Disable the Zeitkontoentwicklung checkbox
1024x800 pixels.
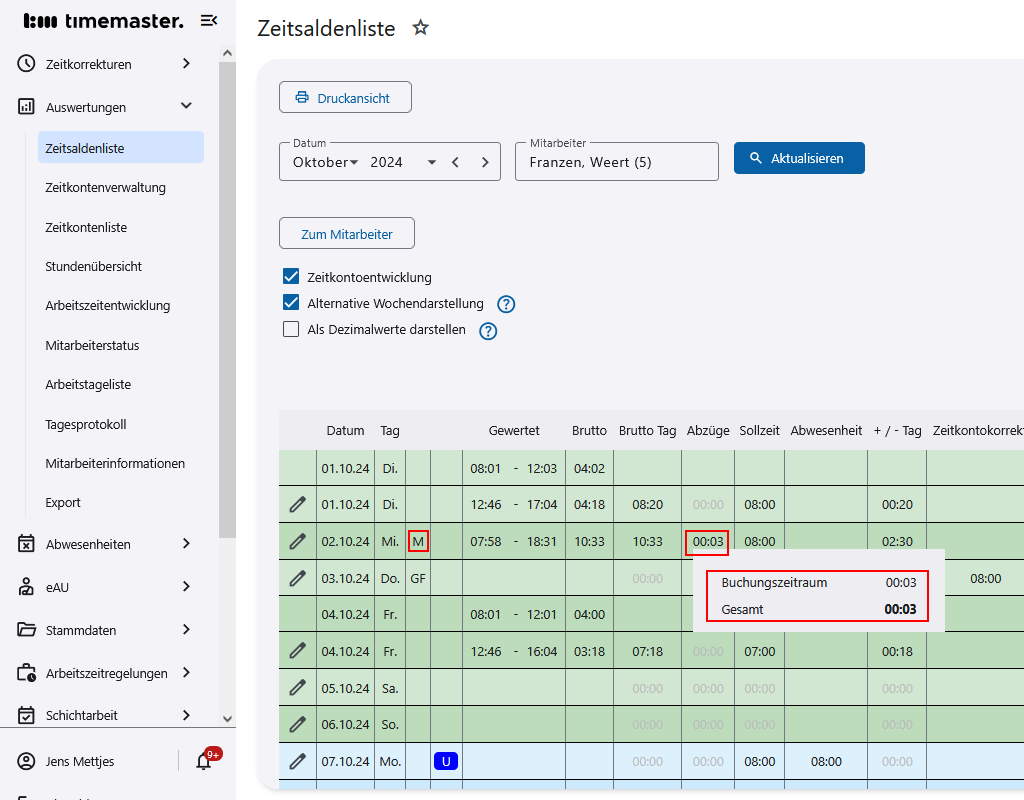[x=290, y=277]
